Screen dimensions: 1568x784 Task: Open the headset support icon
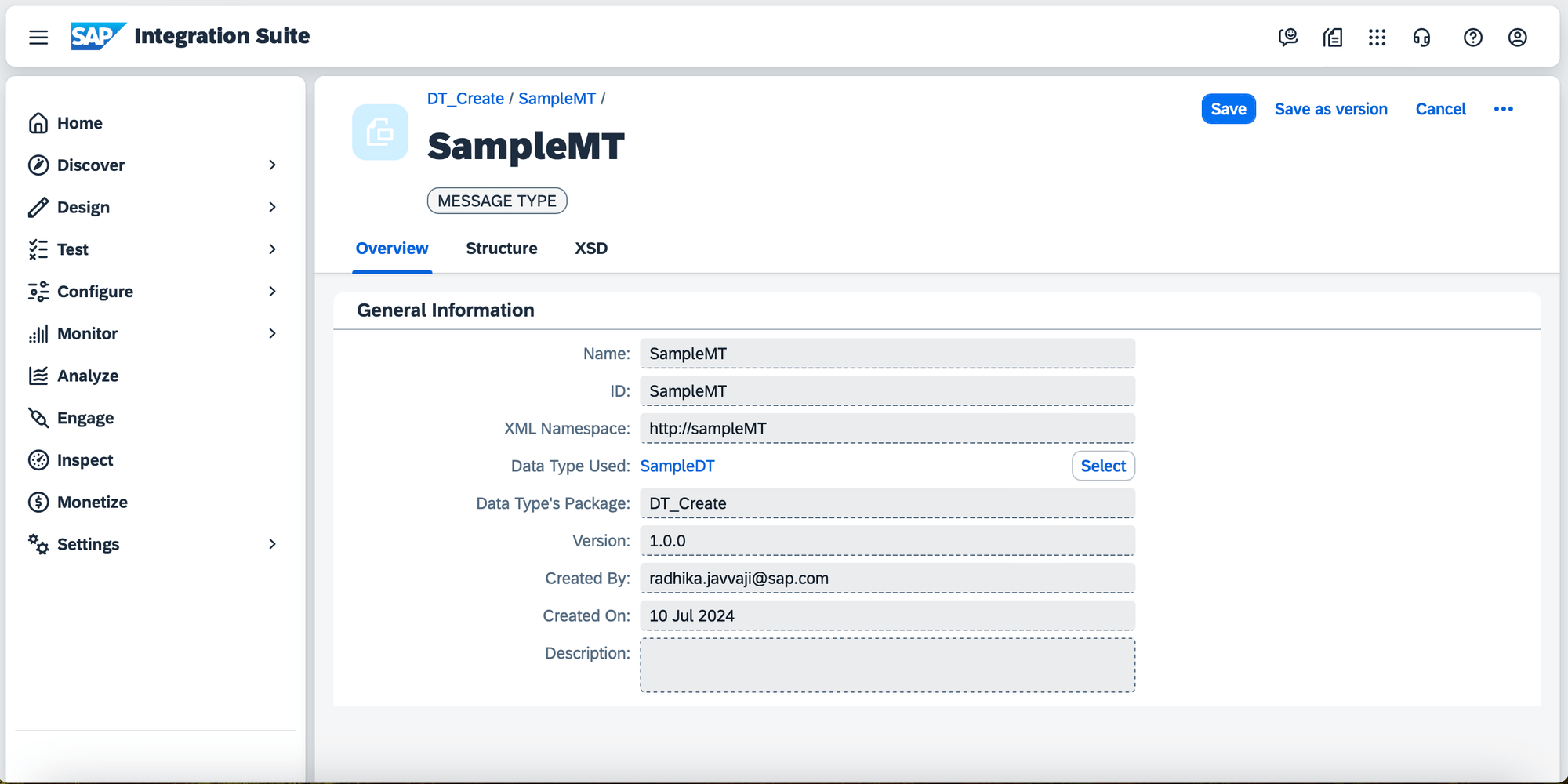pyautogui.click(x=1421, y=37)
